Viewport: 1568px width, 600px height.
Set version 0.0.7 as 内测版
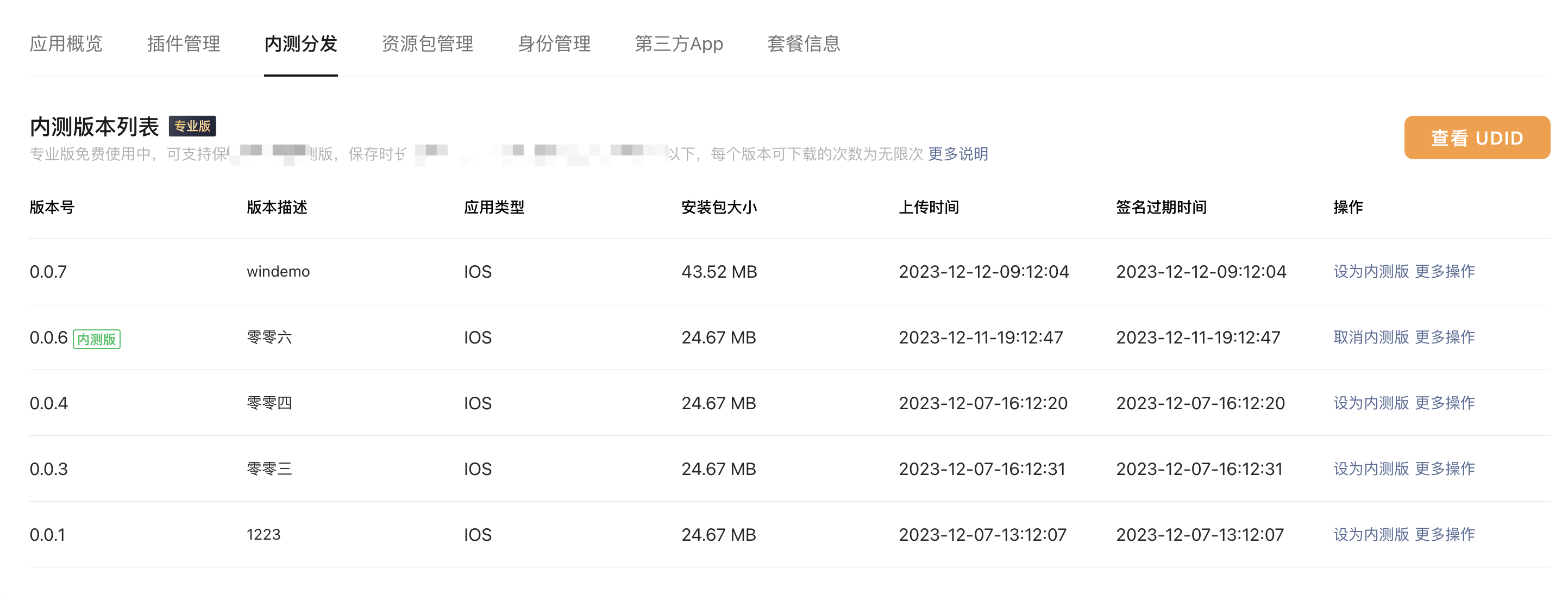(1371, 271)
